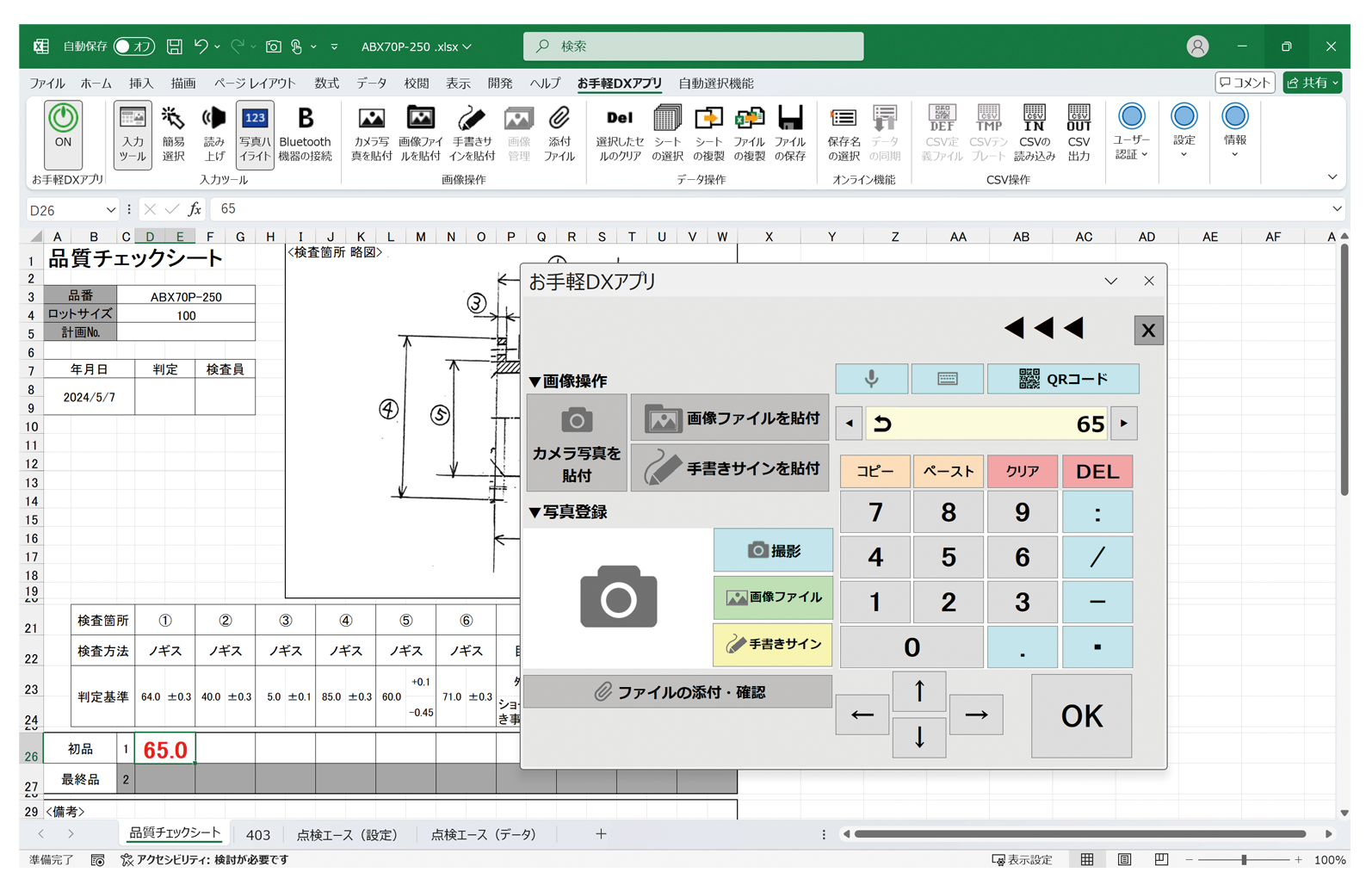The image size is (1372, 891).
Task: Click the microphone voice input button
Action: pos(871,379)
